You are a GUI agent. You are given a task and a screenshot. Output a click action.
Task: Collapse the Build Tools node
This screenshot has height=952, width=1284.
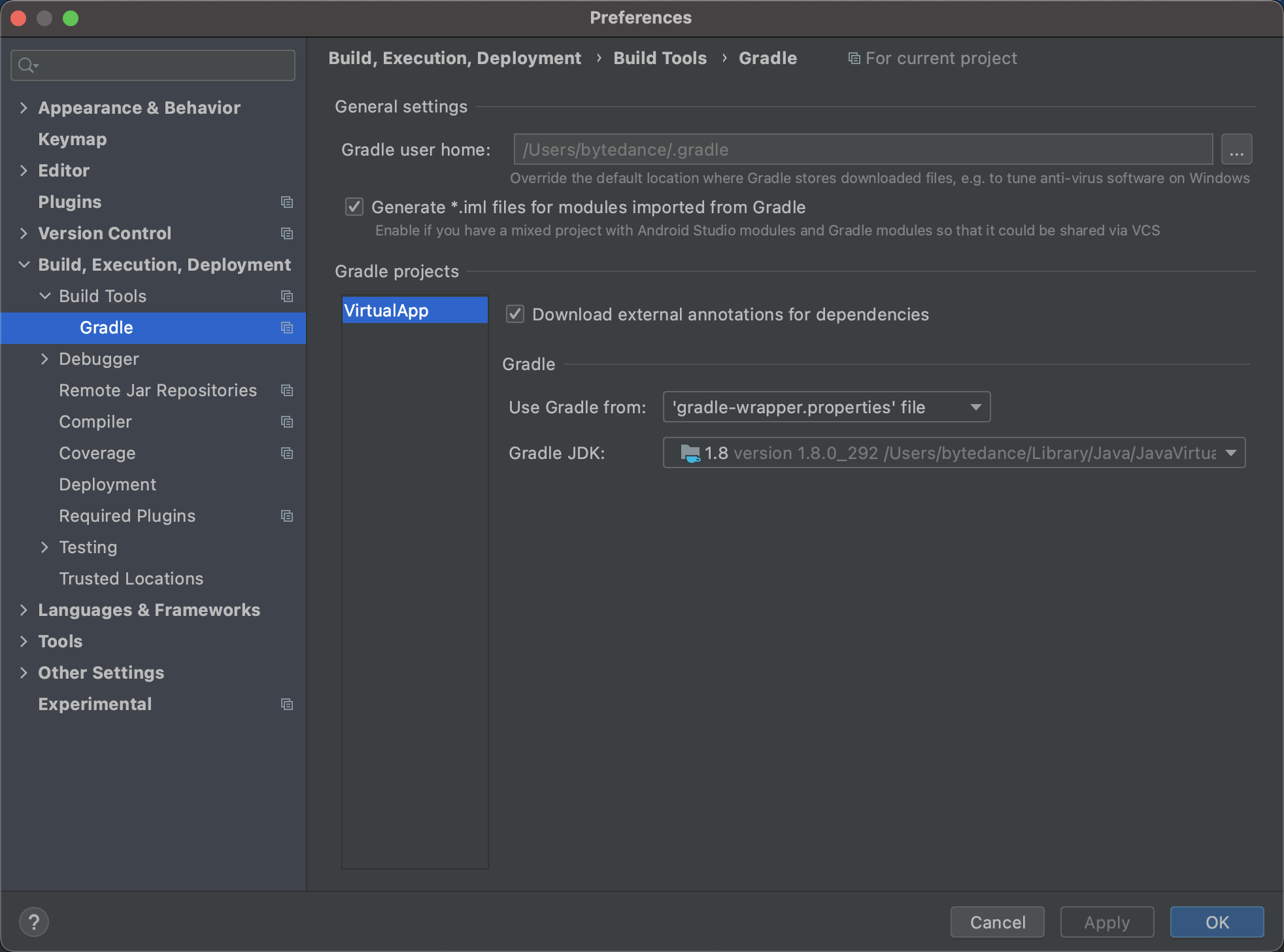point(44,296)
